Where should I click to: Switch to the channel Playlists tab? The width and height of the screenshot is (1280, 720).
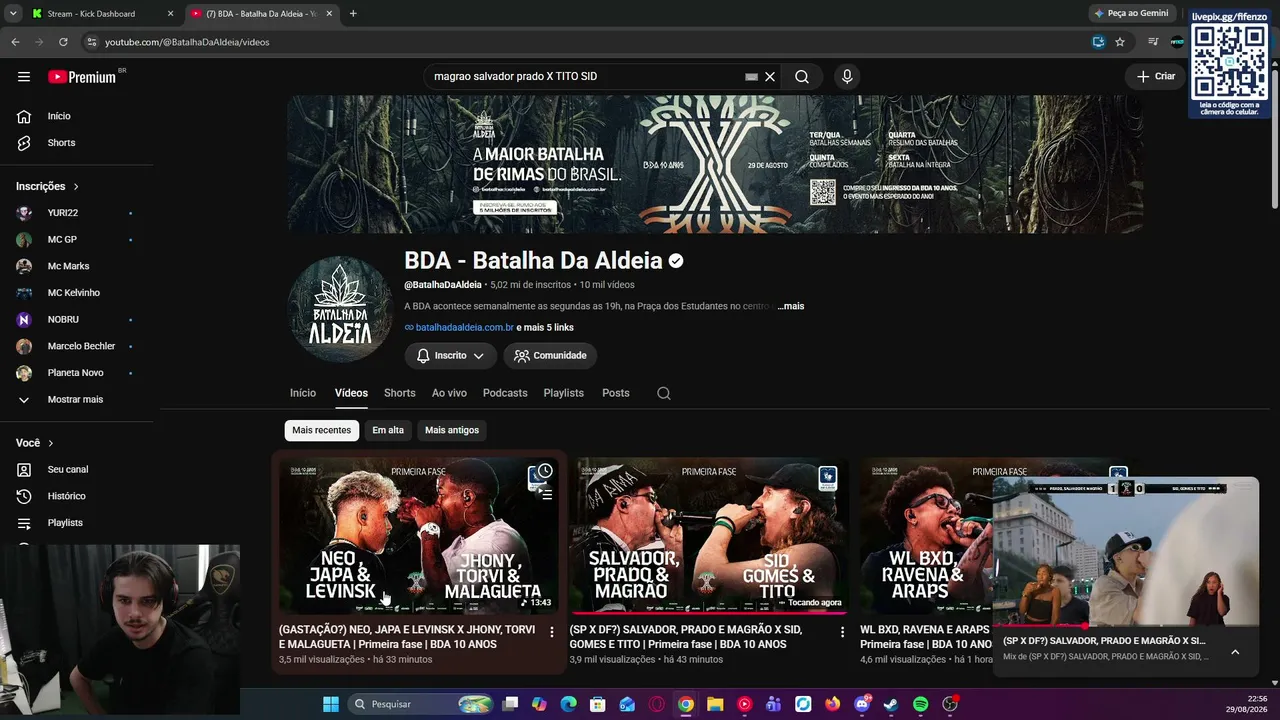click(x=564, y=393)
